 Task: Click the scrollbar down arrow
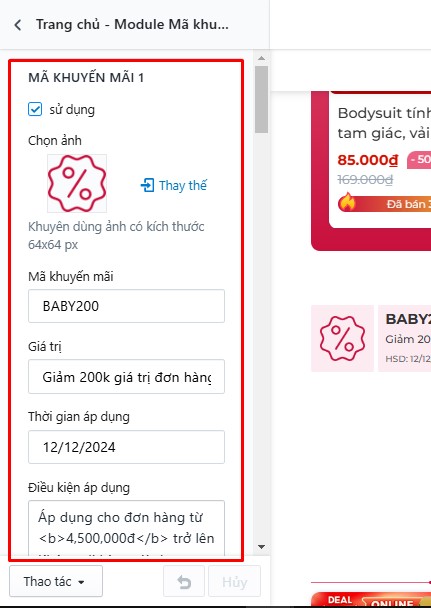click(261, 547)
